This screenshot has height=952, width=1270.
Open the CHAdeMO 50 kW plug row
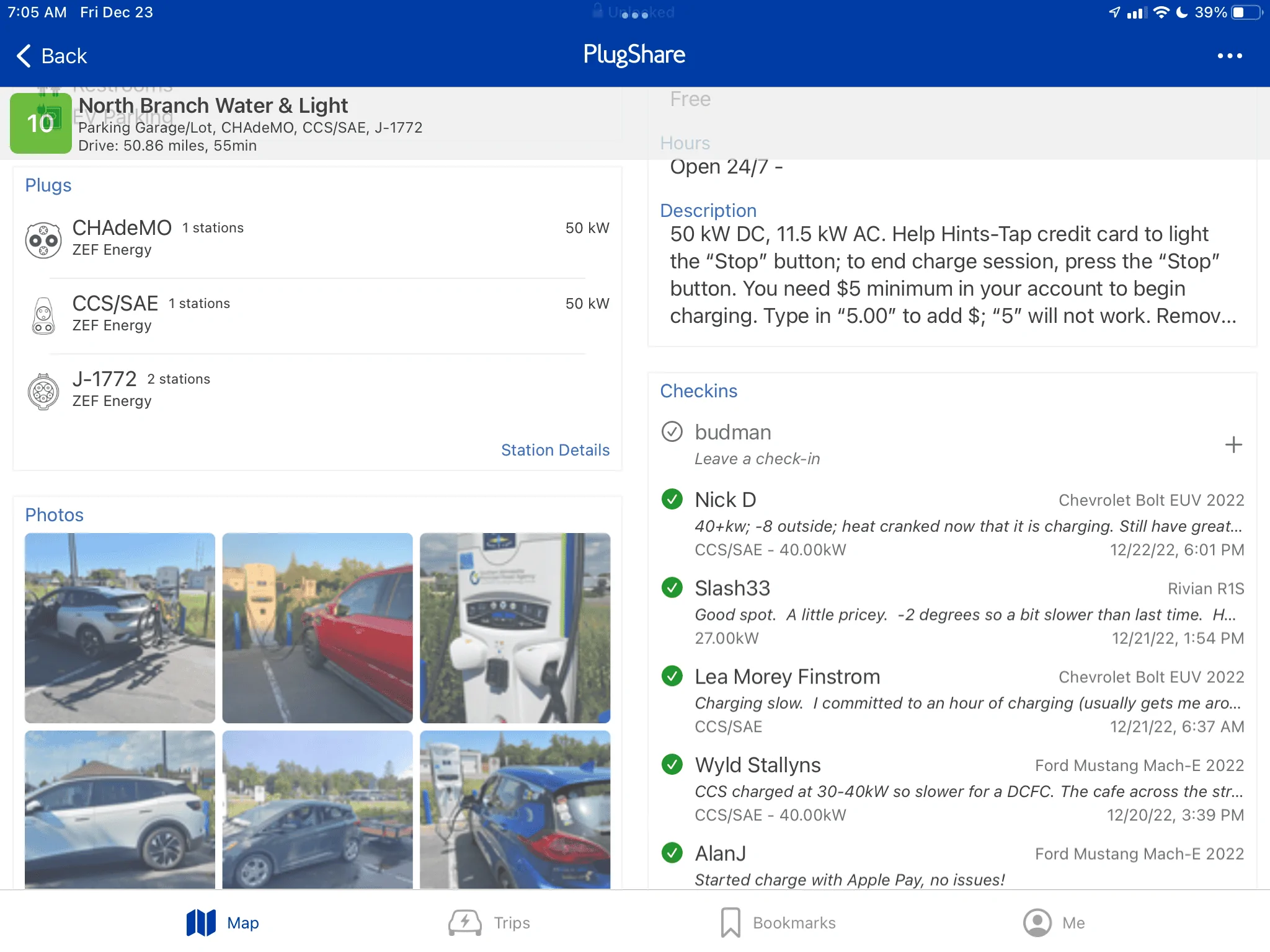317,240
